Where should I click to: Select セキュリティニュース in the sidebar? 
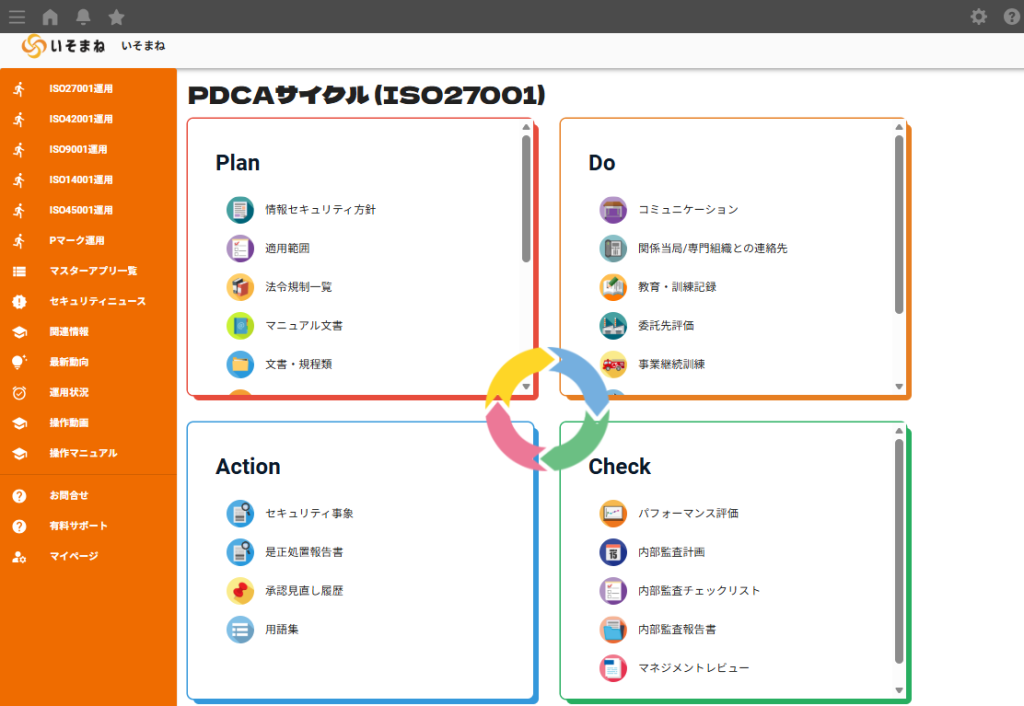pyautogui.click(x=97, y=301)
